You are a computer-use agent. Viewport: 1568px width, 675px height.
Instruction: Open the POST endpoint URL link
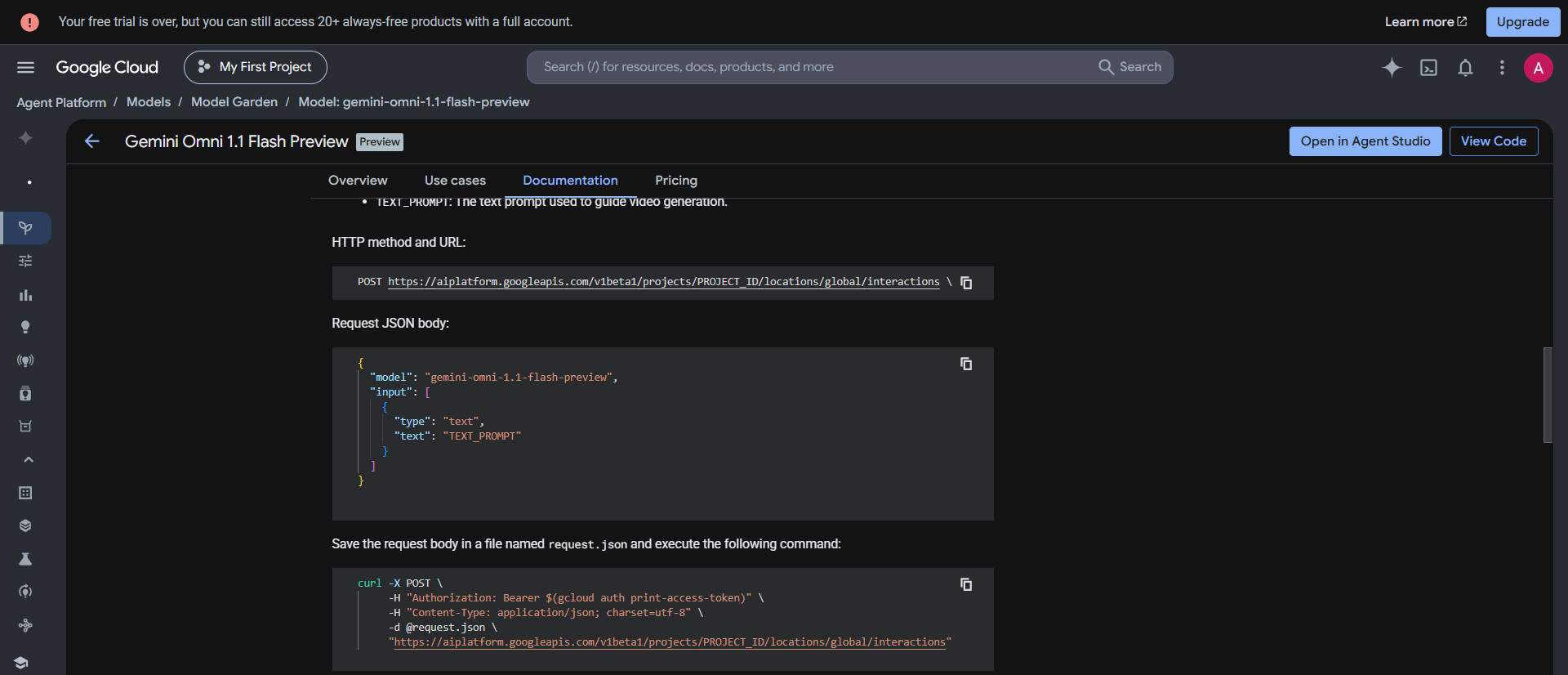coord(663,282)
